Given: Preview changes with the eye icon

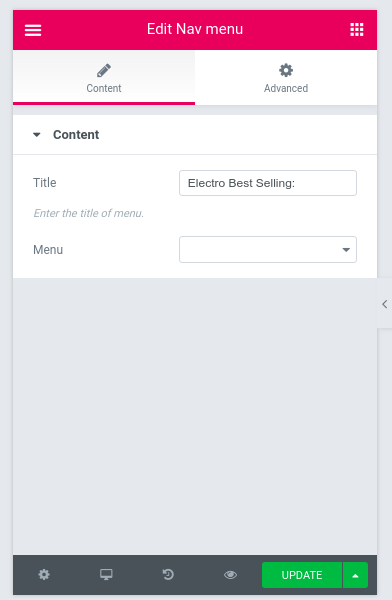Looking at the screenshot, I should click(230, 575).
